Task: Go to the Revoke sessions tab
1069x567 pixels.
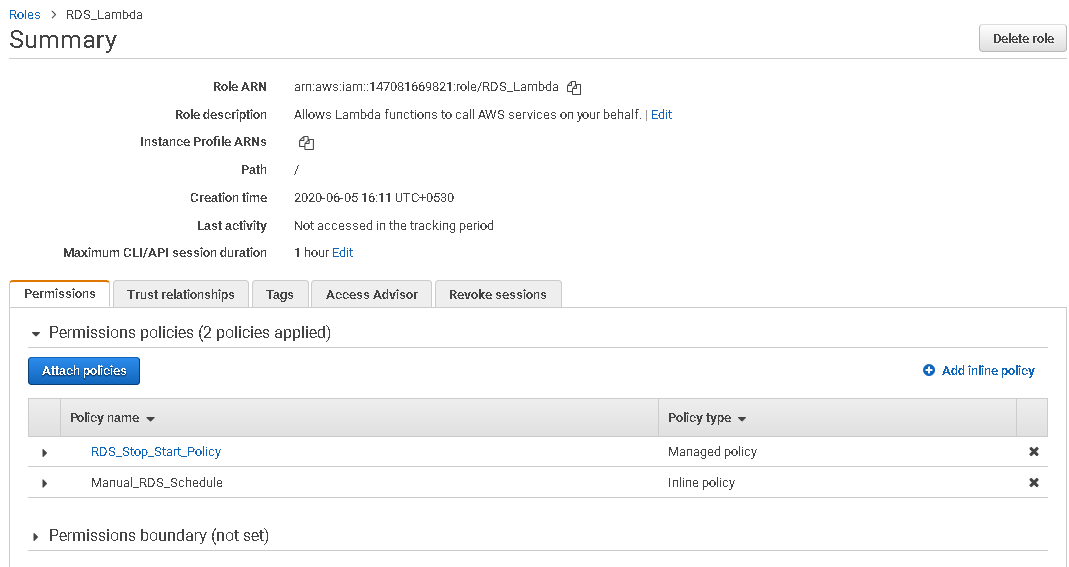Action: 498,295
